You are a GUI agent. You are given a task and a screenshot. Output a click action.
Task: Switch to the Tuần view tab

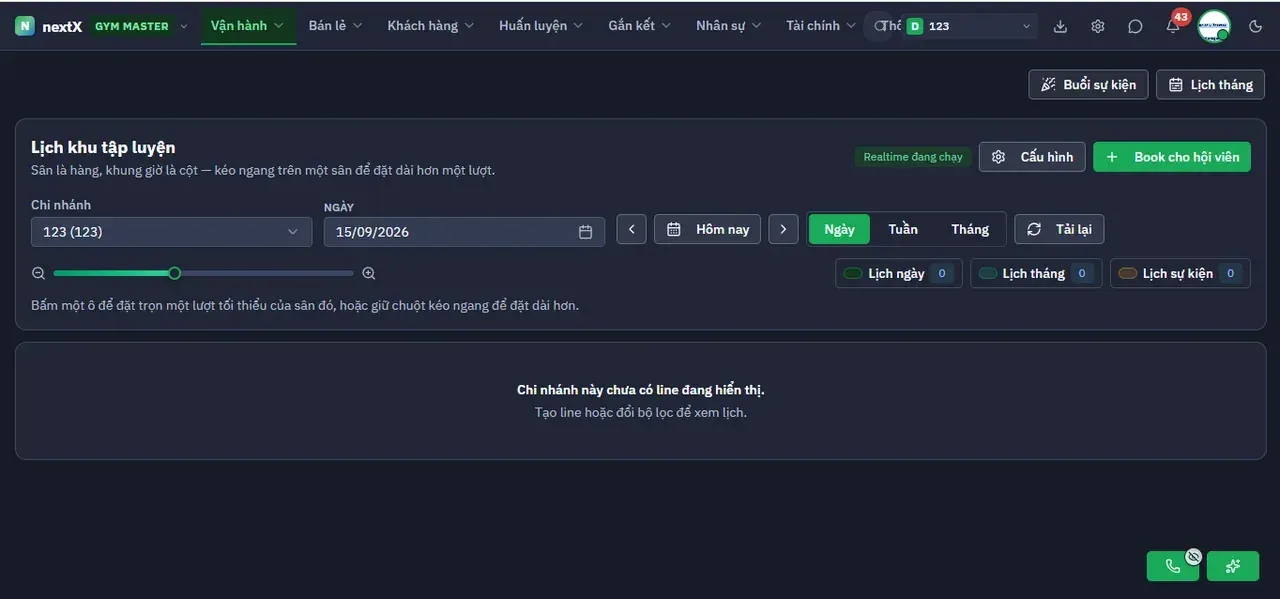(x=903, y=229)
